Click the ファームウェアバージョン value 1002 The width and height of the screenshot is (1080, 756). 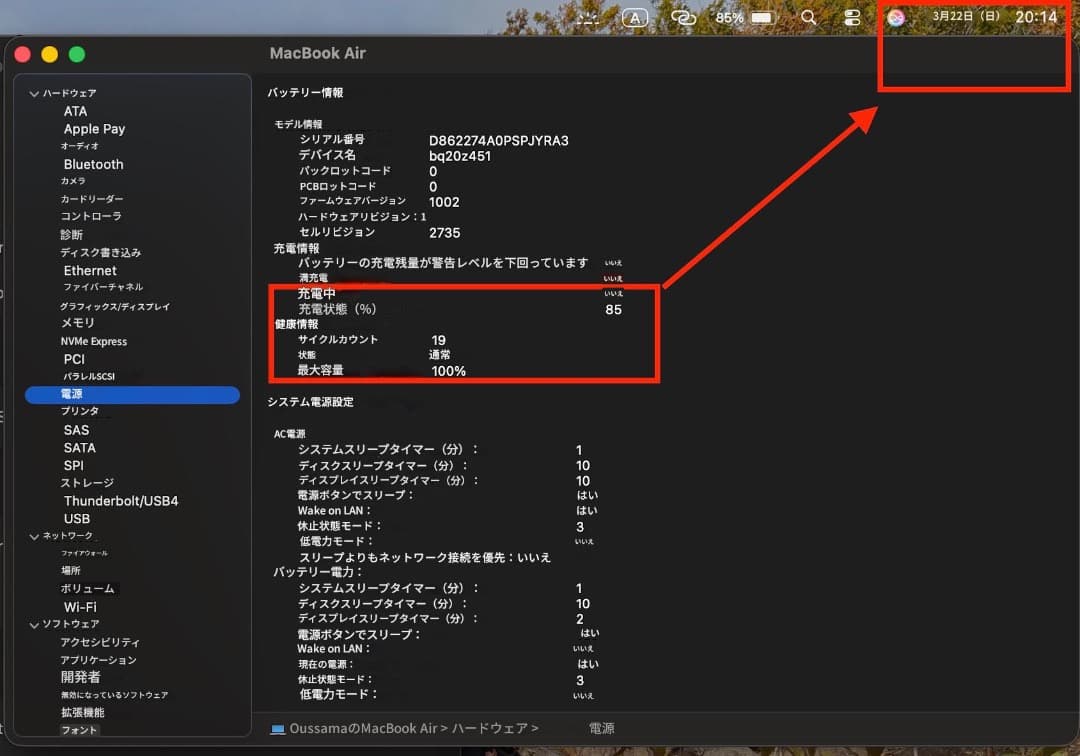click(x=444, y=202)
